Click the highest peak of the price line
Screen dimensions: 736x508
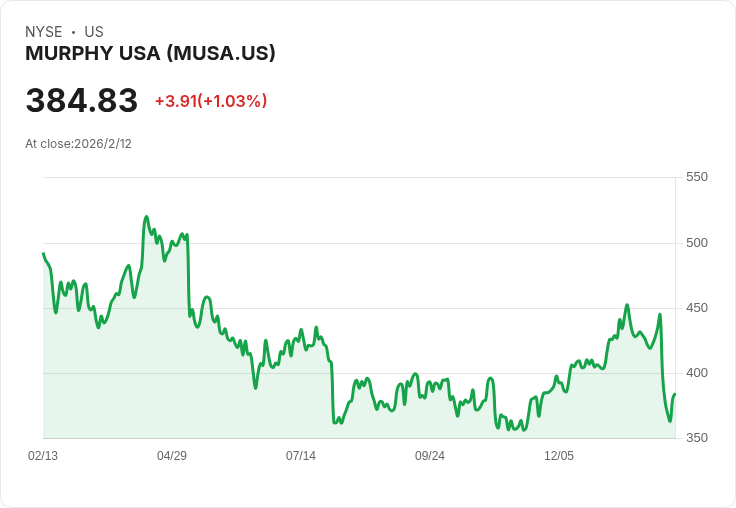click(146, 217)
